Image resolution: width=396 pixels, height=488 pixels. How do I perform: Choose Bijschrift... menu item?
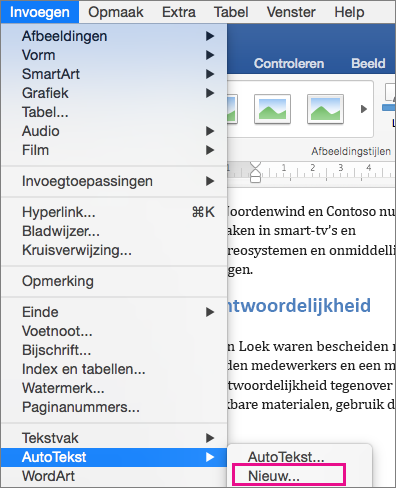click(114, 350)
